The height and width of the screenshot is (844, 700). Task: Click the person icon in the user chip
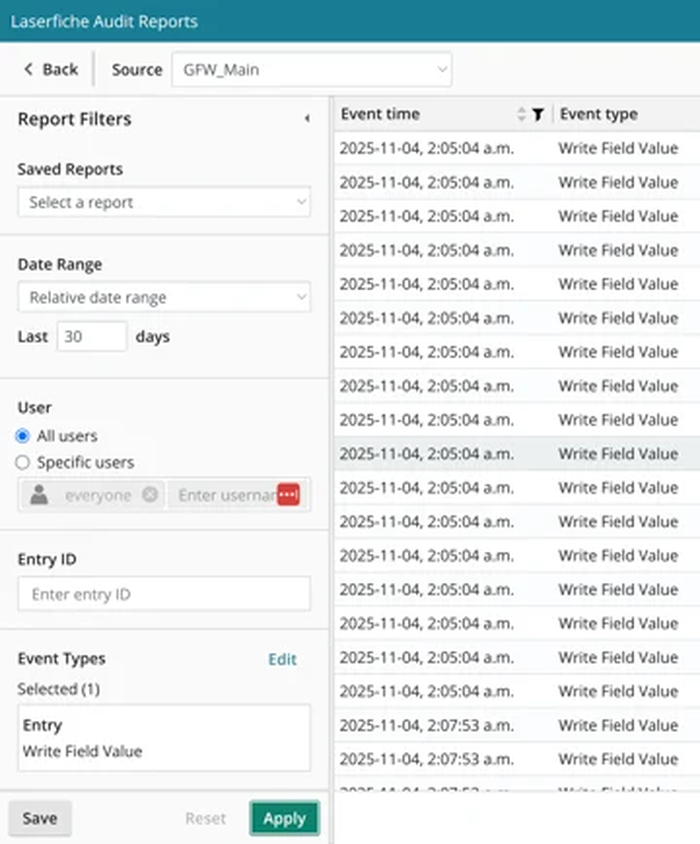pyautogui.click(x=39, y=494)
